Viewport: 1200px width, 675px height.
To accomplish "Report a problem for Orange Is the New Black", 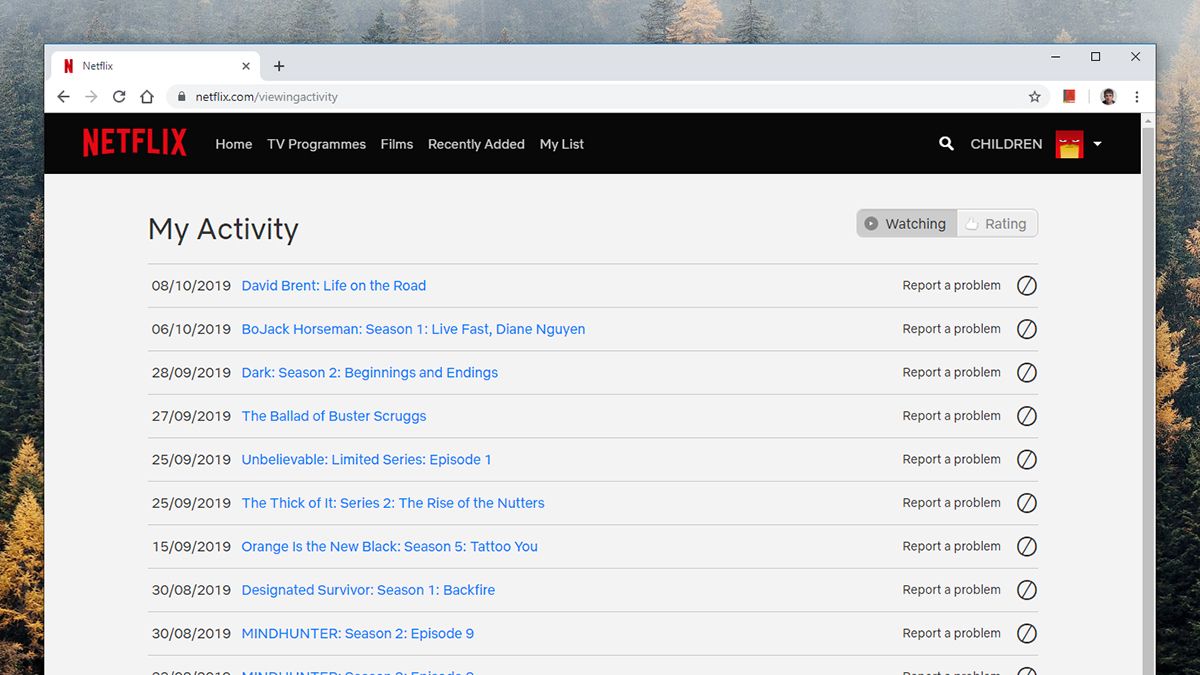I will click(x=951, y=547).
